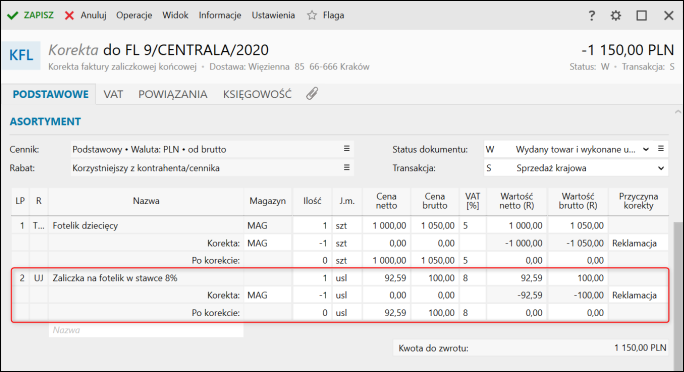This screenshot has width=684, height=372.
Task: Collapse the ASORTYMENT section chevron
Action: coord(677,112)
